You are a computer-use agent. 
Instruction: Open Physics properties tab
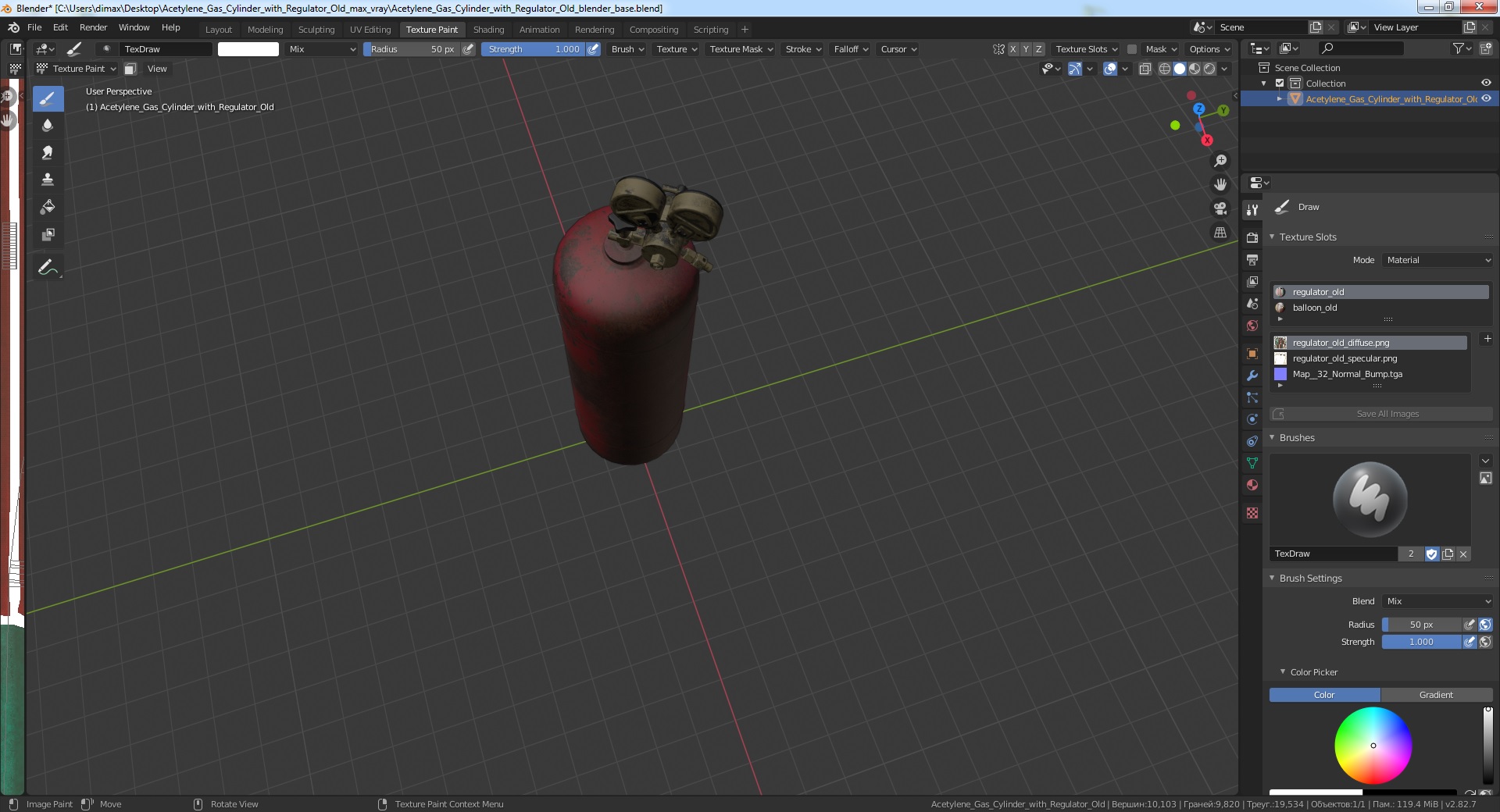(1252, 419)
